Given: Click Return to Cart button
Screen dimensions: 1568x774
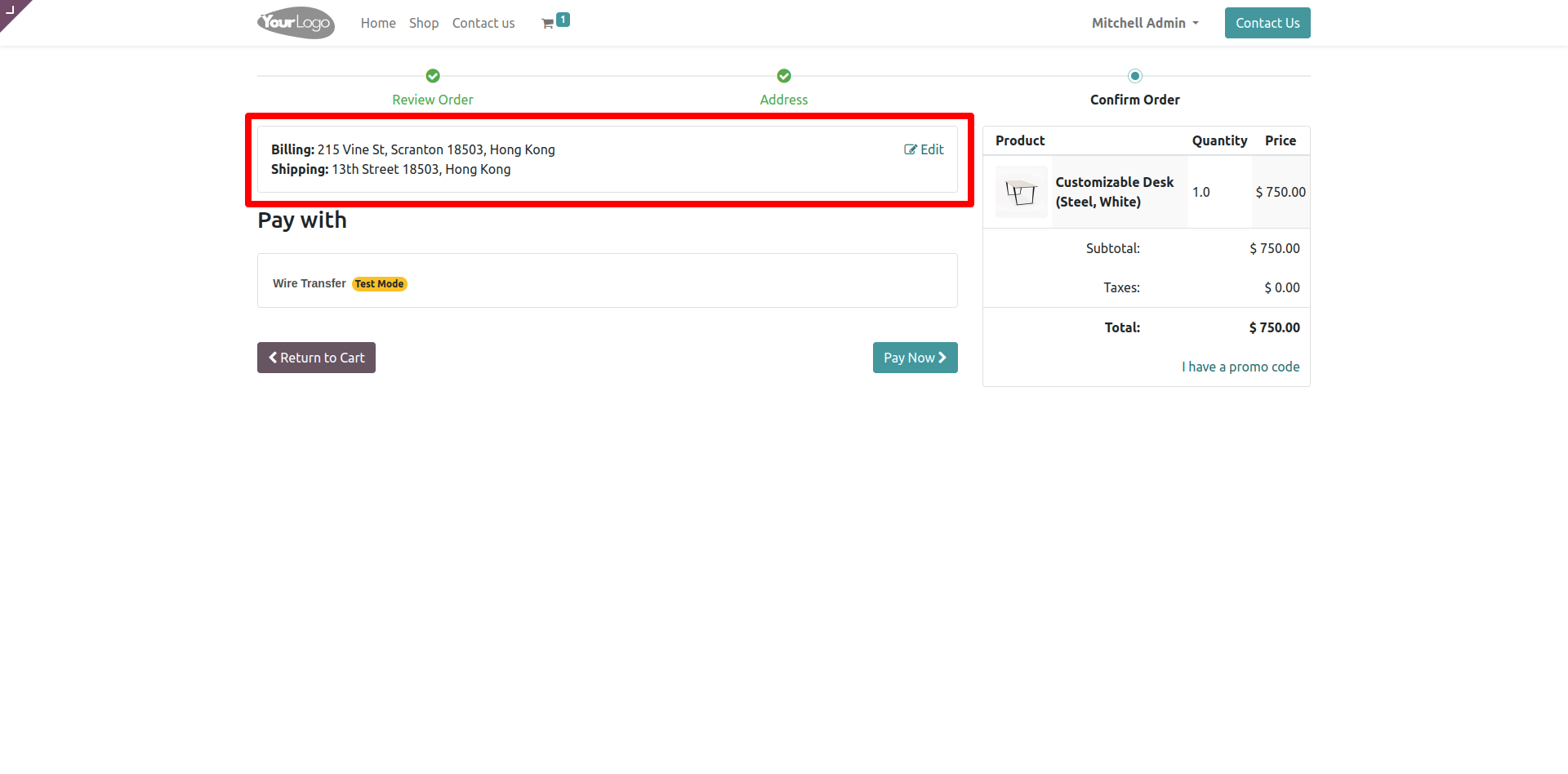Looking at the screenshot, I should [x=316, y=358].
